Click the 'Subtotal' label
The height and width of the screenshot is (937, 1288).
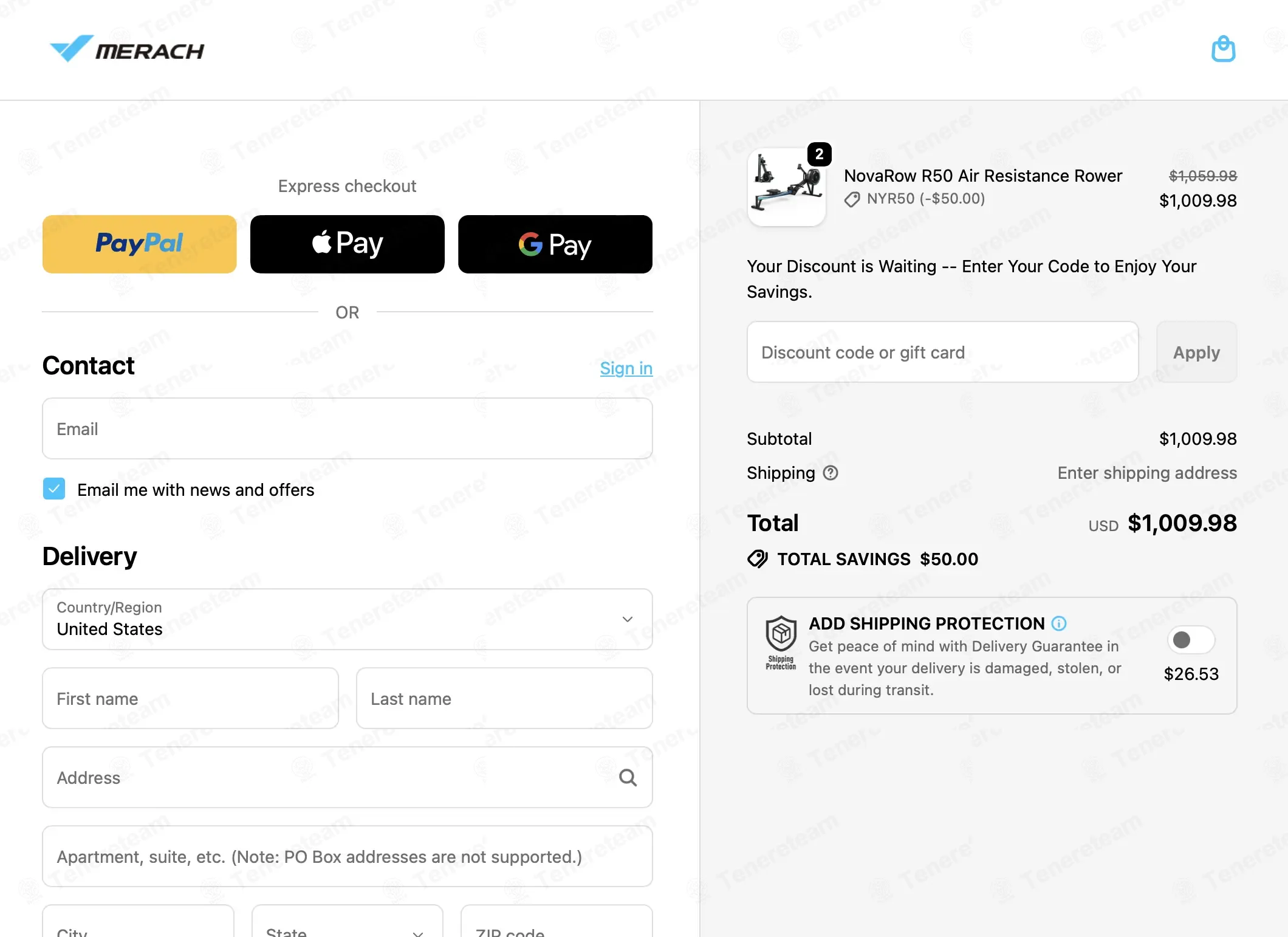[x=779, y=439]
